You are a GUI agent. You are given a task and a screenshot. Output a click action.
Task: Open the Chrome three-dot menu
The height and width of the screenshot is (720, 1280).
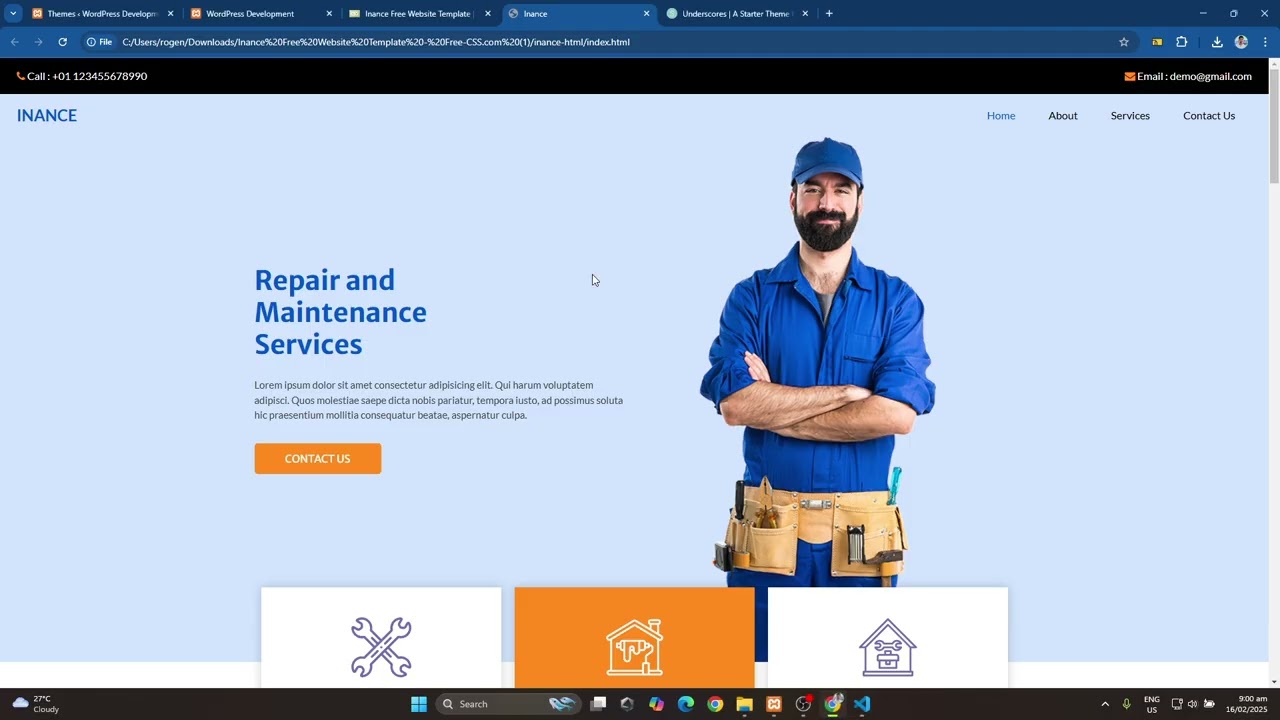(1265, 42)
